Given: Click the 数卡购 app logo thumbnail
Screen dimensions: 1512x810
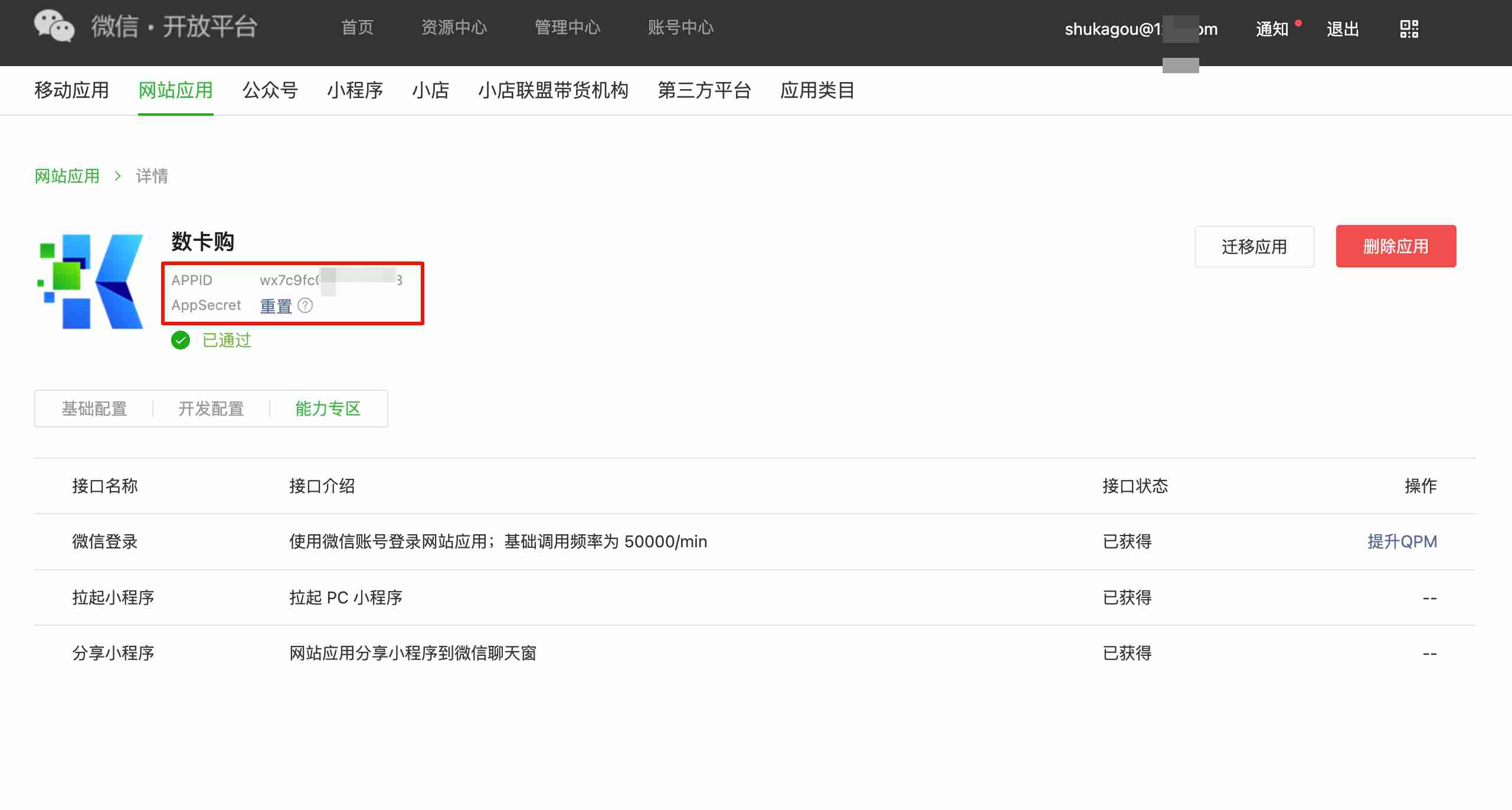Looking at the screenshot, I should point(90,282).
